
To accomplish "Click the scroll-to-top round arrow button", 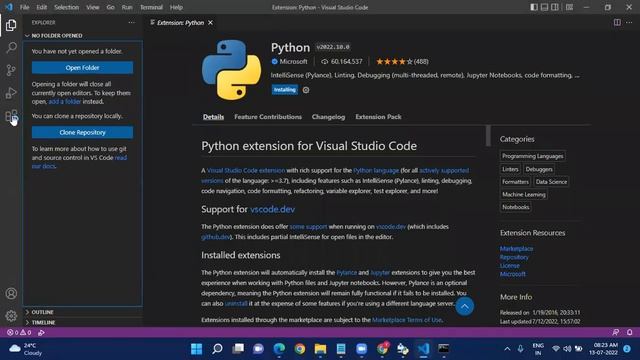I will [464, 306].
